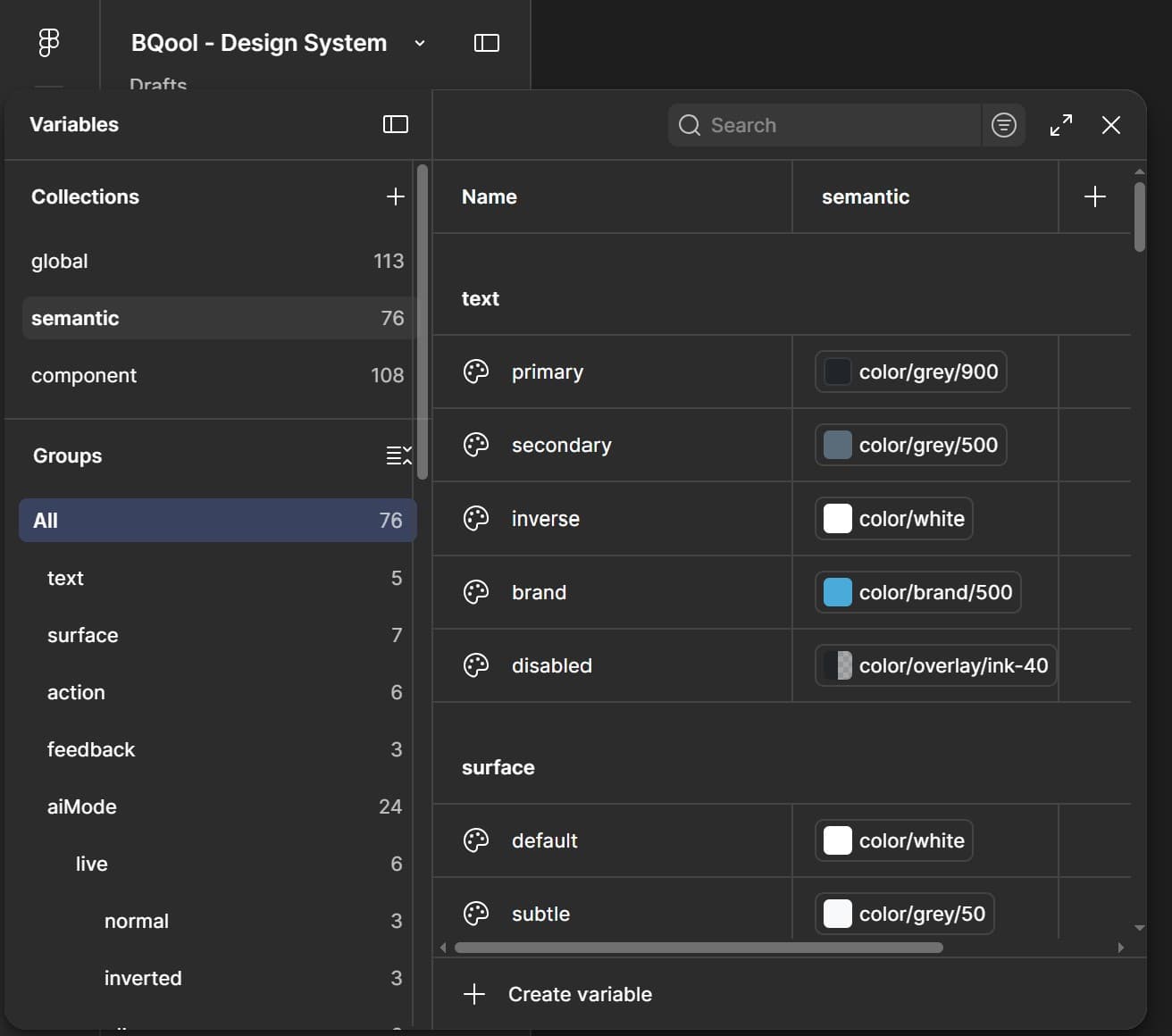Screen dimensions: 1172x1036
Task: Expand the Variables window to full size
Action: tap(1061, 125)
